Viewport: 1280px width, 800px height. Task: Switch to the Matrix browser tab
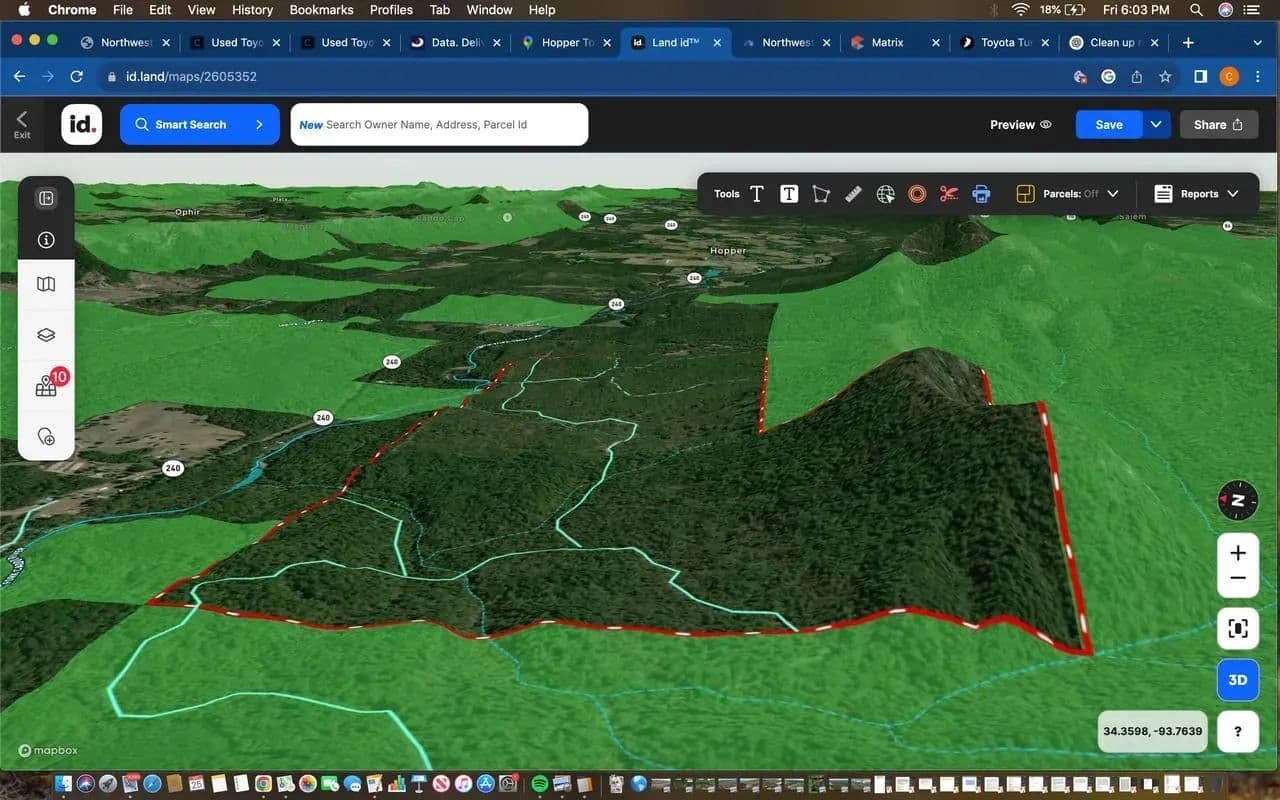886,43
